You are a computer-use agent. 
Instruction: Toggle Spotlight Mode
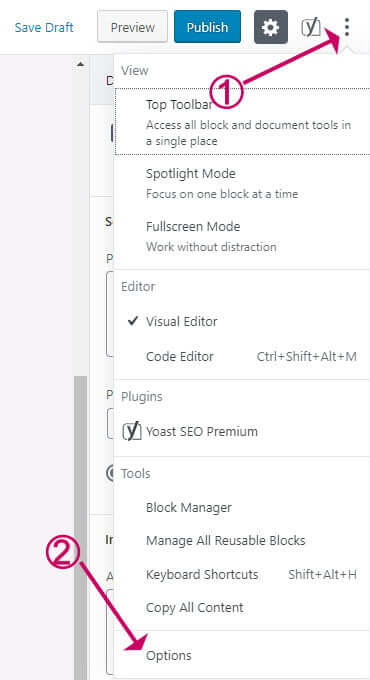click(x=242, y=183)
